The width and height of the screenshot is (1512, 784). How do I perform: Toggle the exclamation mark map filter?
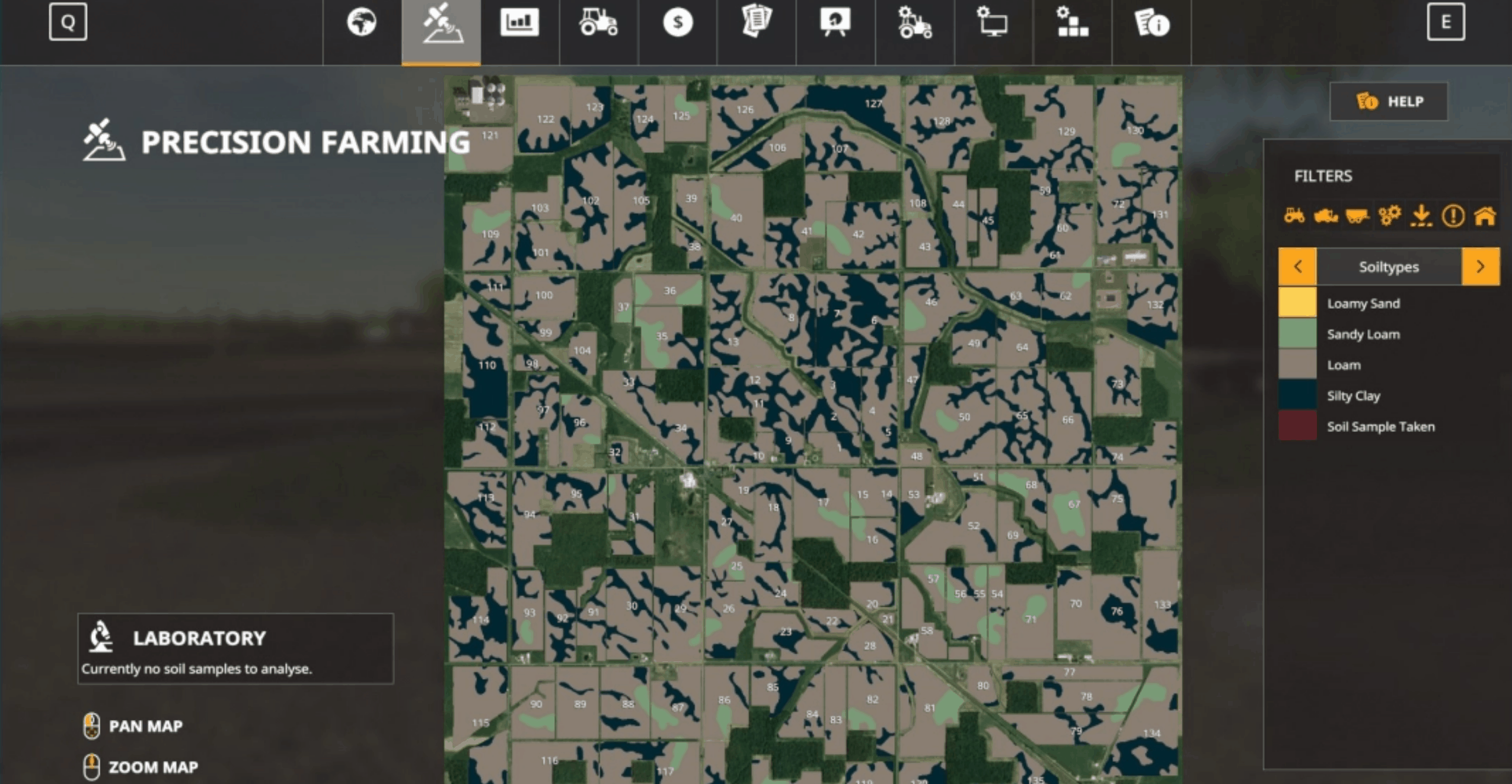click(x=1453, y=216)
